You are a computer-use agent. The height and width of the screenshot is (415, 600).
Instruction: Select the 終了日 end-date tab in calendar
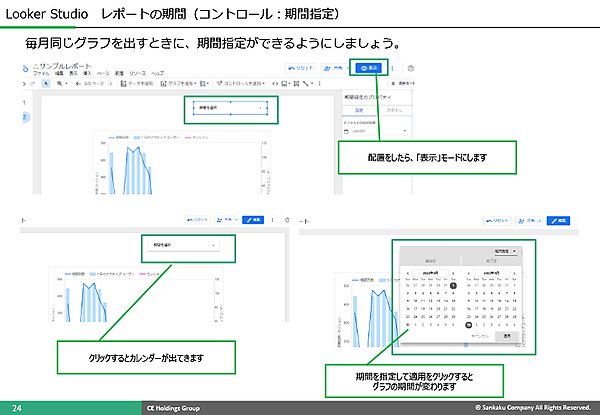[491, 261]
